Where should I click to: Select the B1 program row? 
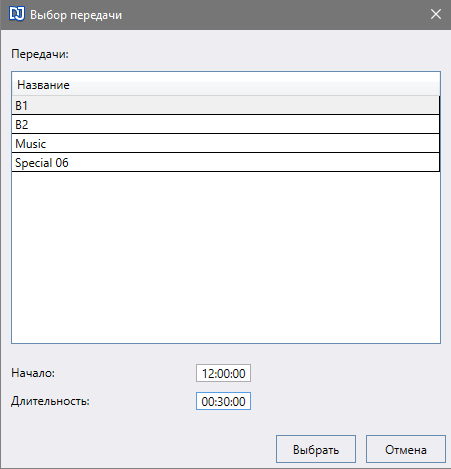[226, 105]
